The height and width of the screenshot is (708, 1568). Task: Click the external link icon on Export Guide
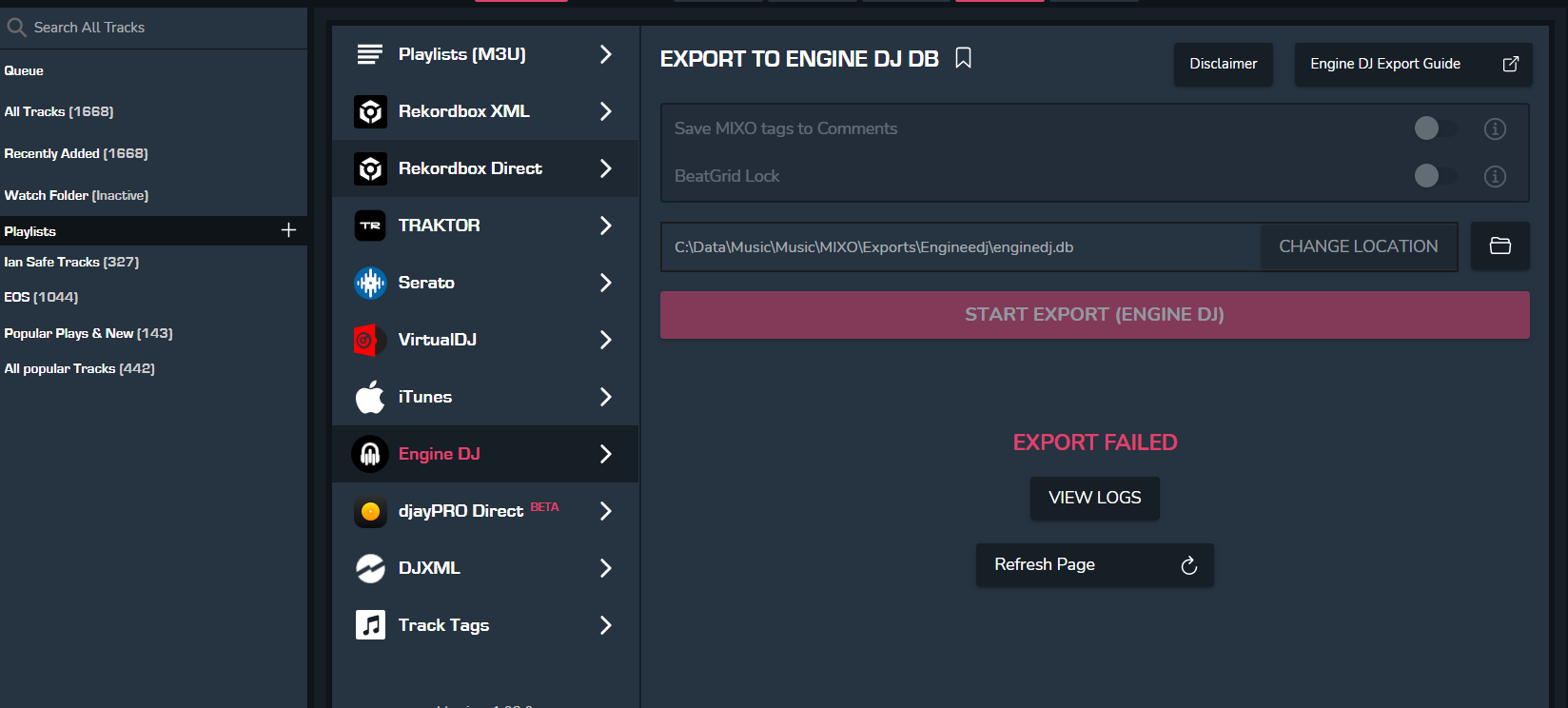coord(1510,64)
